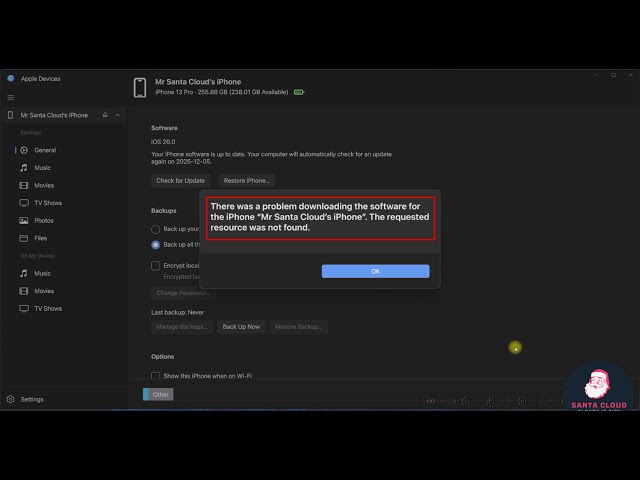Open TV Shows under On My Device
Screen dimensions: 640x480
click(48, 309)
